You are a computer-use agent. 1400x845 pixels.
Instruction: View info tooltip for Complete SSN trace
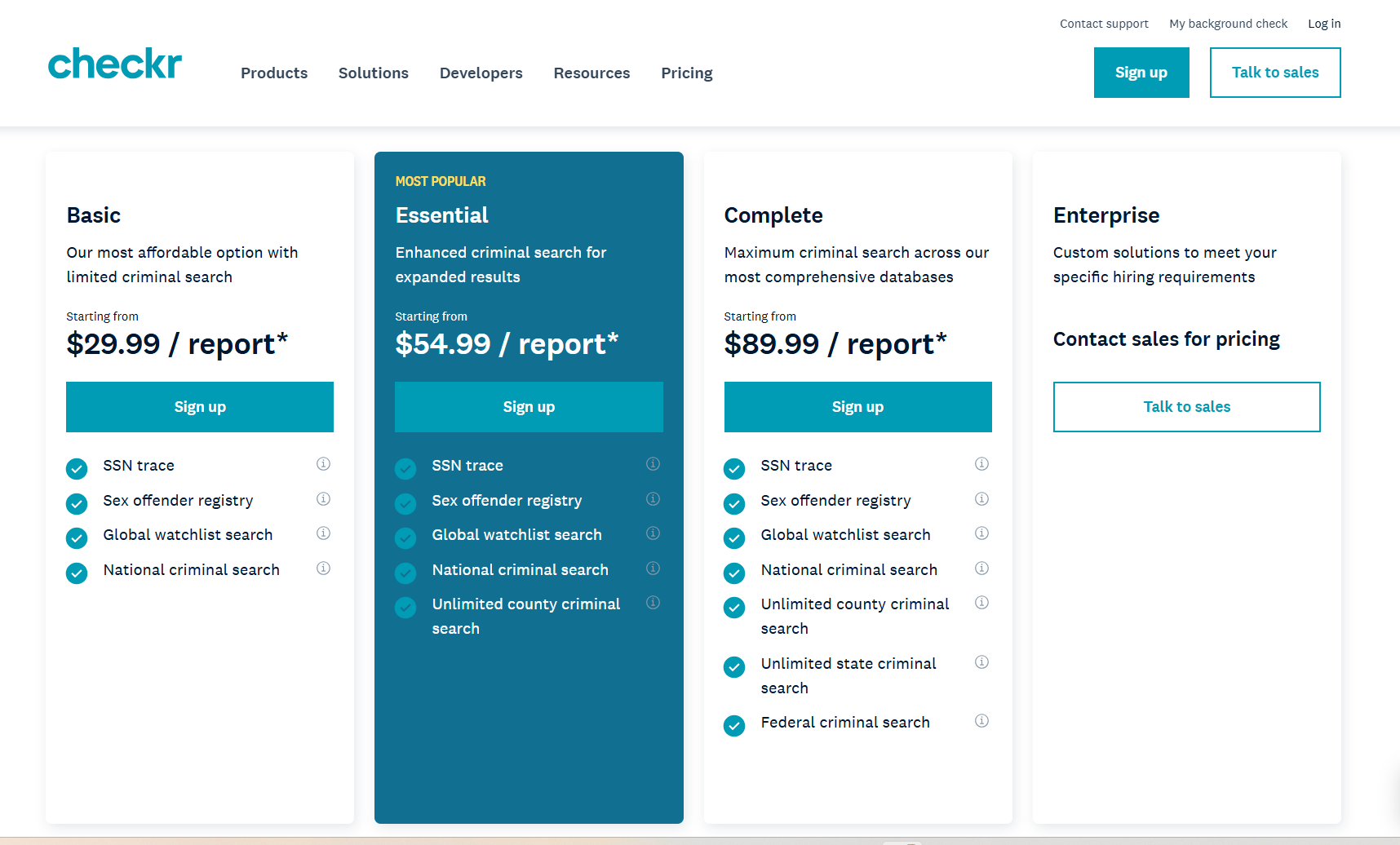click(982, 464)
